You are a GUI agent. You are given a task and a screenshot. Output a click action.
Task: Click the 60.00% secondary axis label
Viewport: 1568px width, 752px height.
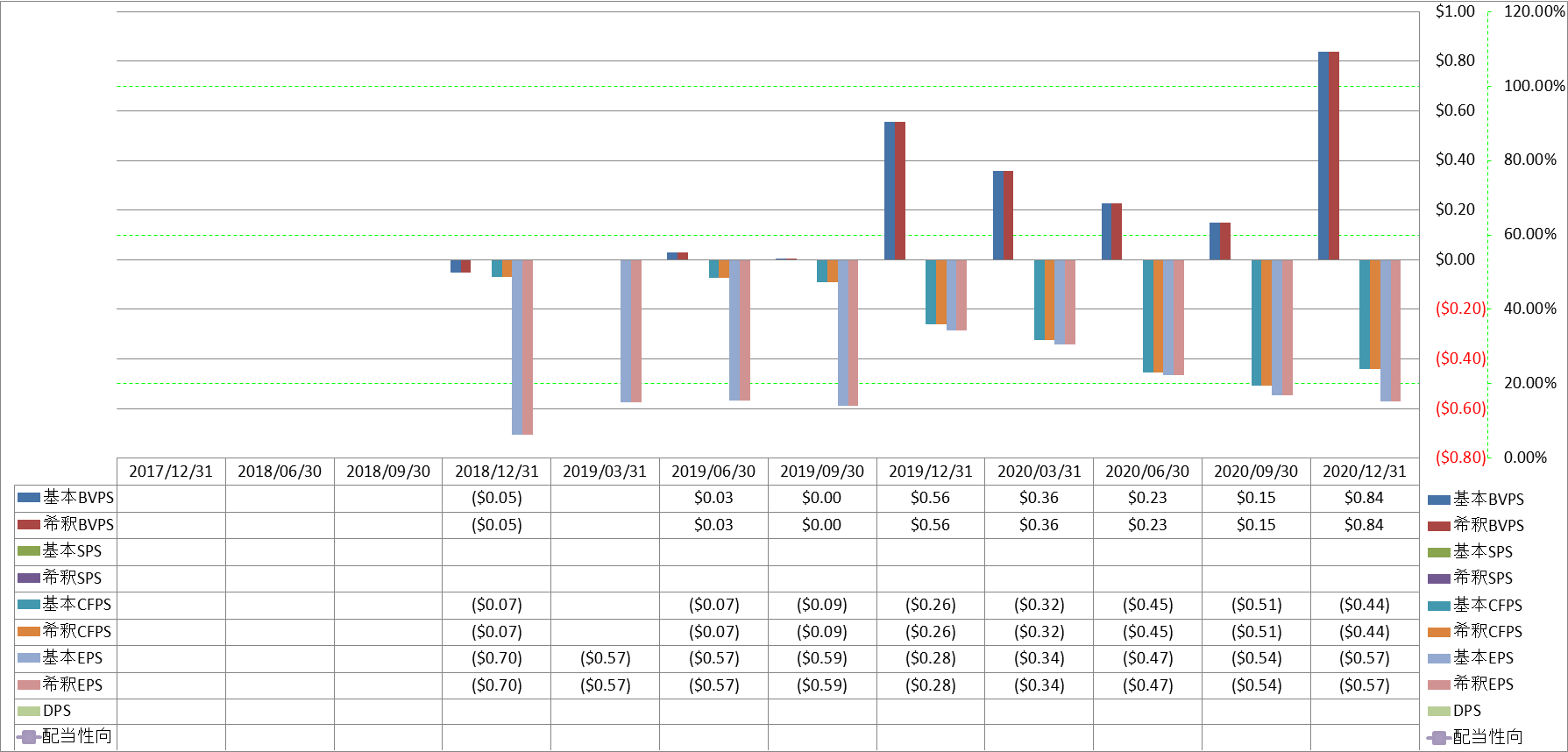pyautogui.click(x=1530, y=234)
